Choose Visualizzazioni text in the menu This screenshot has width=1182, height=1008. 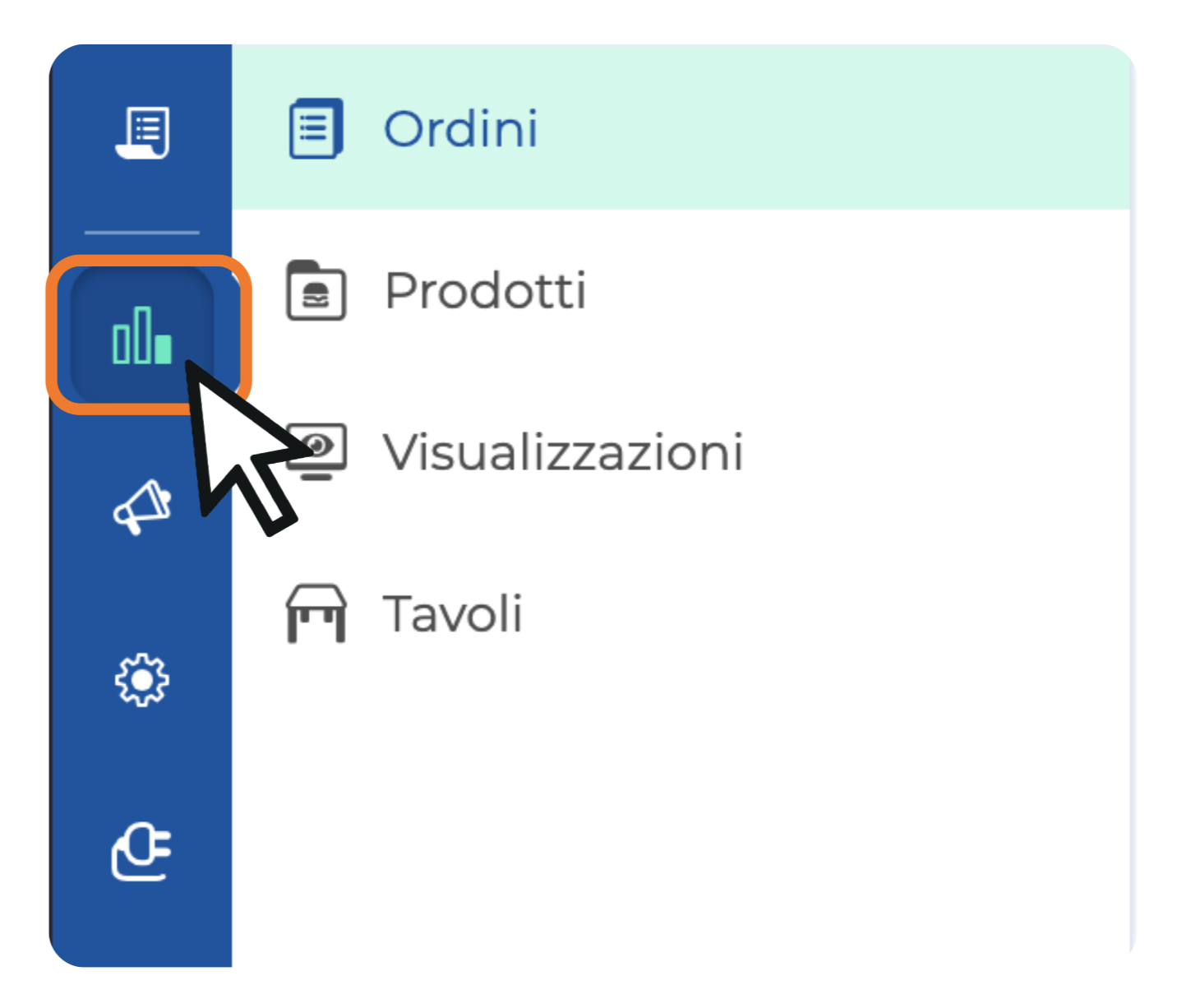[563, 452]
